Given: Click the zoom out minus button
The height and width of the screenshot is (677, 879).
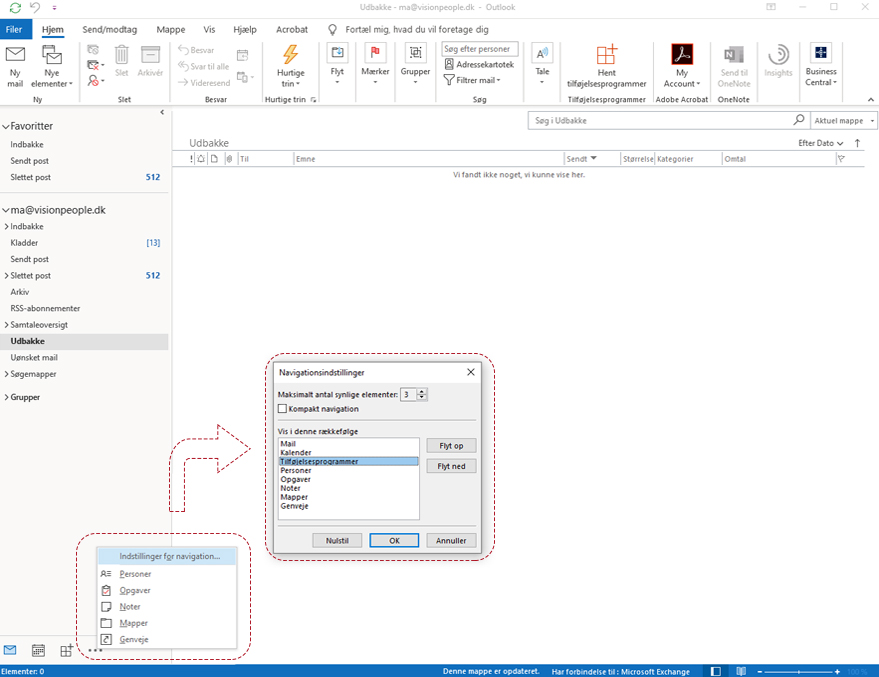Looking at the screenshot, I should point(760,671).
